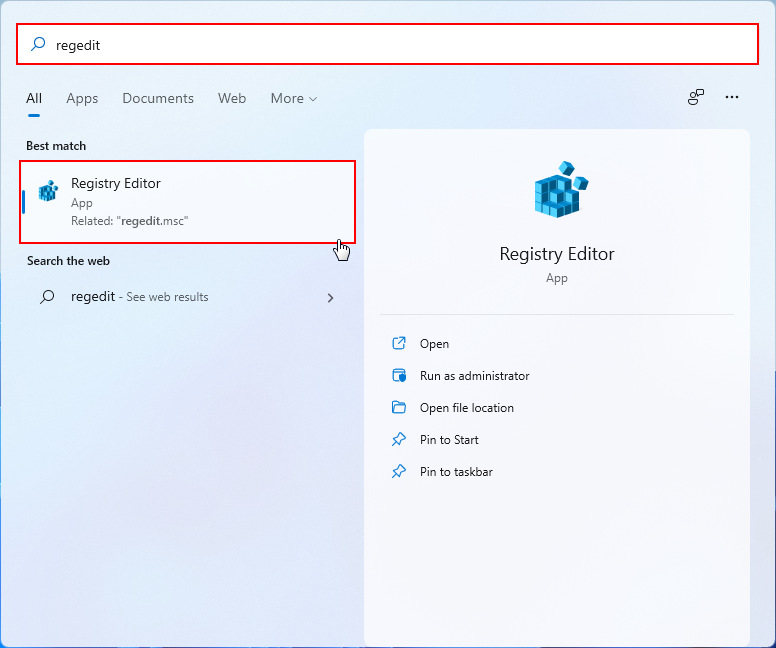
Task: Click the Pin to taskbar pin icon
Action: [399, 471]
